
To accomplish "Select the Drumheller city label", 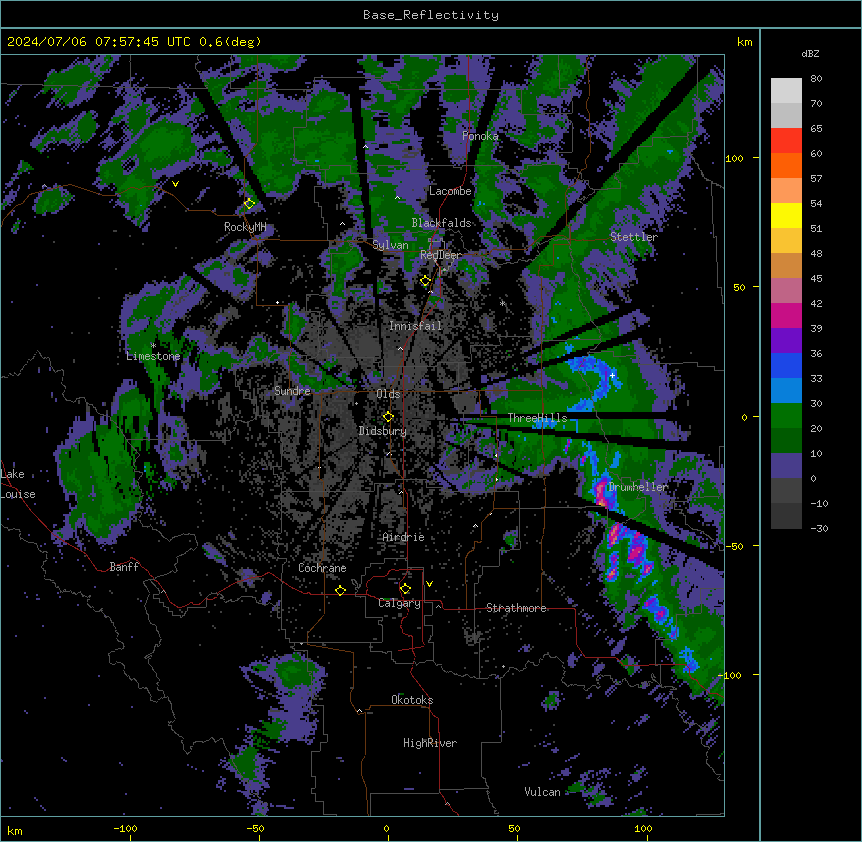I will pos(638,487).
